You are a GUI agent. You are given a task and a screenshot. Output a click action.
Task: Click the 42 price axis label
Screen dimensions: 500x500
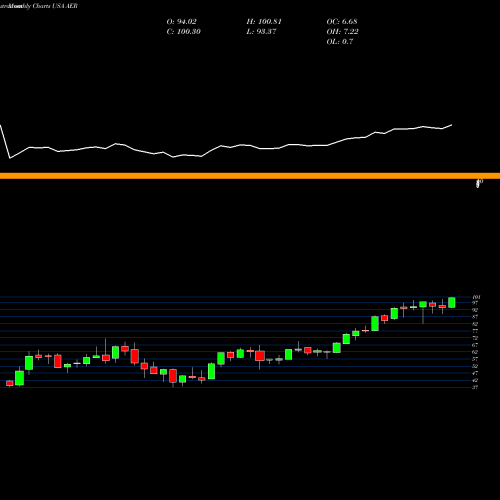click(x=475, y=380)
